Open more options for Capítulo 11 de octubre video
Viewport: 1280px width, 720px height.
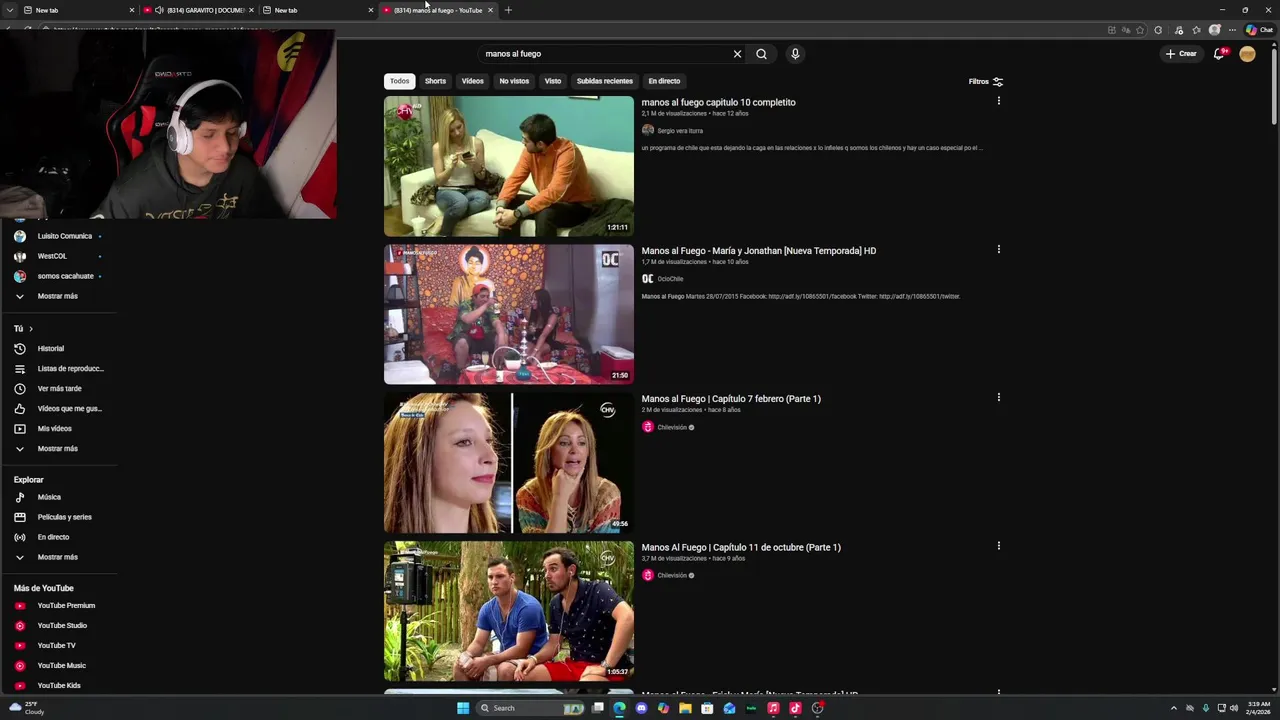(998, 546)
